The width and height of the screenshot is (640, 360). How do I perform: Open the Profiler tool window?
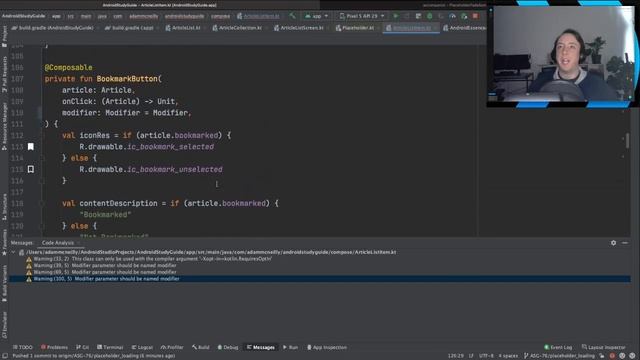click(x=172, y=347)
